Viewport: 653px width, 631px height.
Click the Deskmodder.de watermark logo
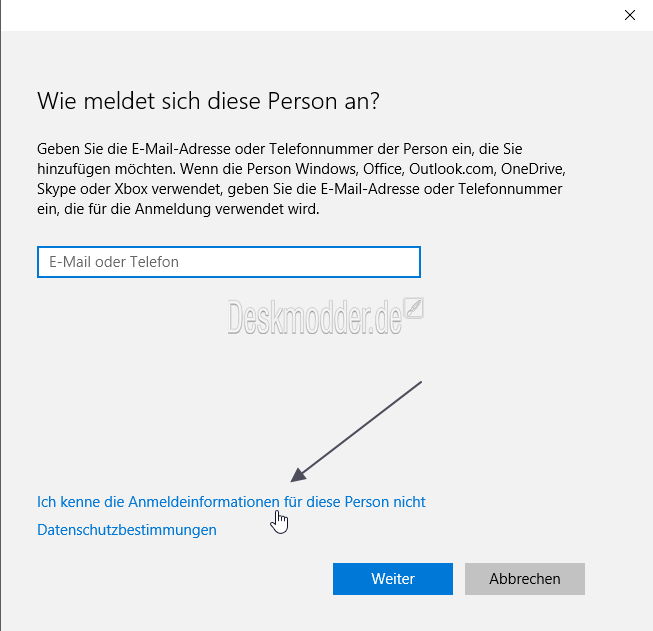[x=325, y=317]
